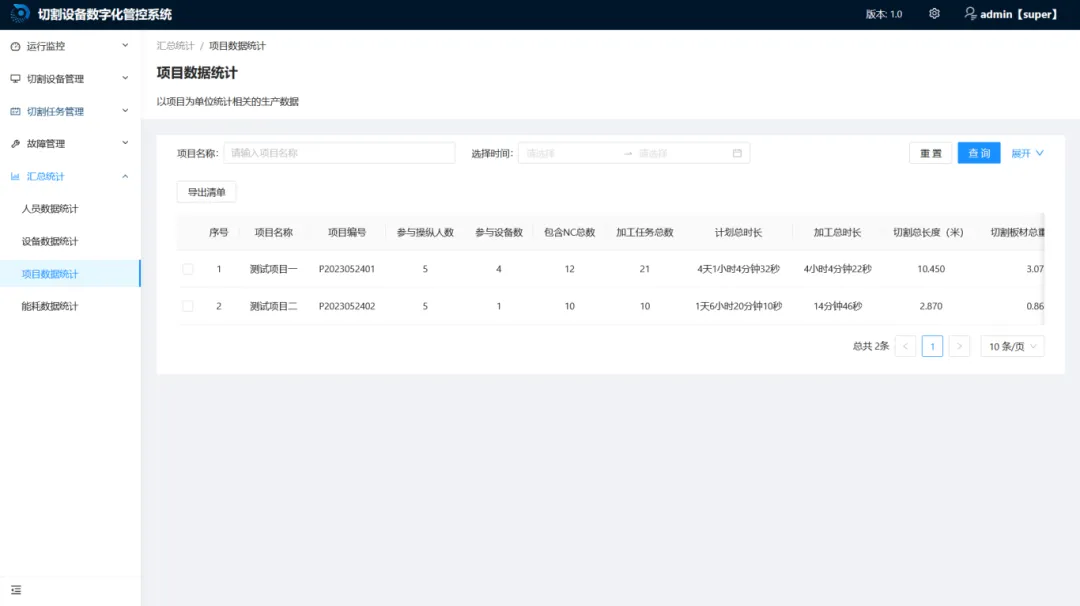The image size is (1080, 606).
Task: Open settings gear icon in header
Action: [934, 14]
